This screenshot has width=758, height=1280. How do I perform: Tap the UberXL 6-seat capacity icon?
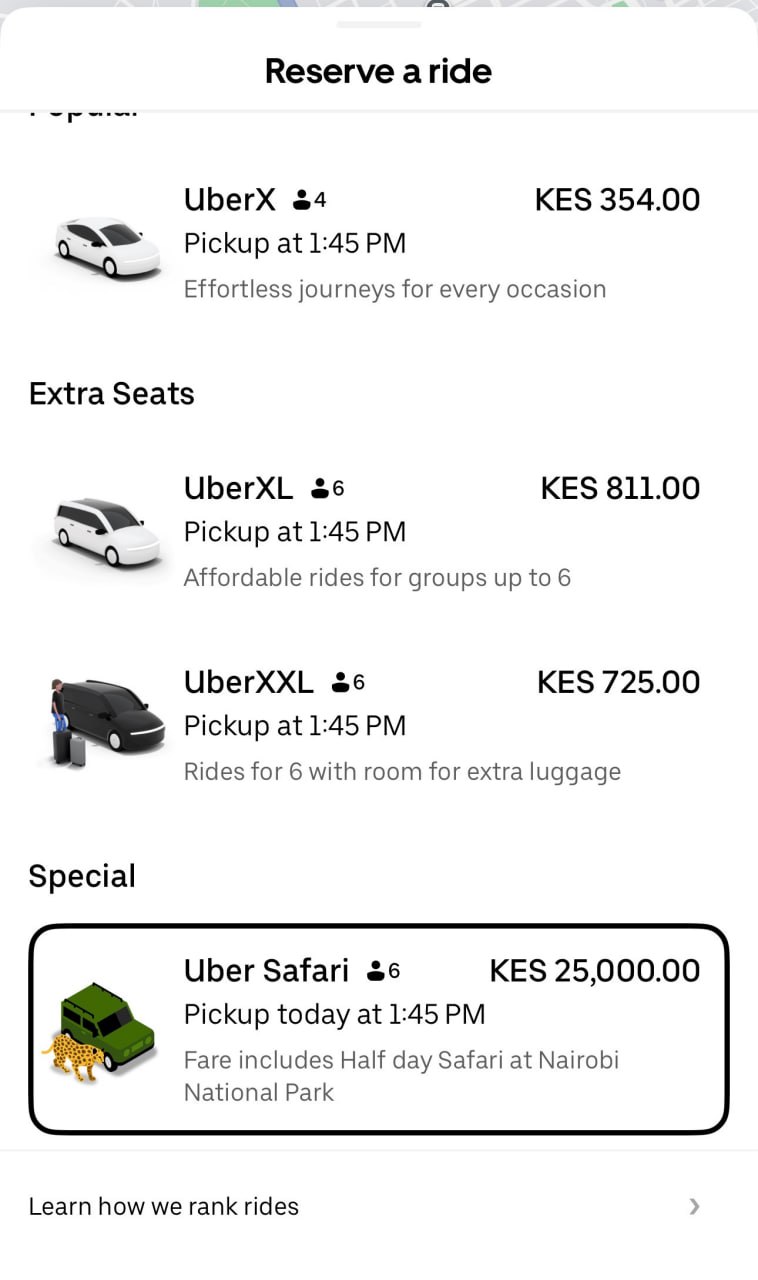coord(327,489)
